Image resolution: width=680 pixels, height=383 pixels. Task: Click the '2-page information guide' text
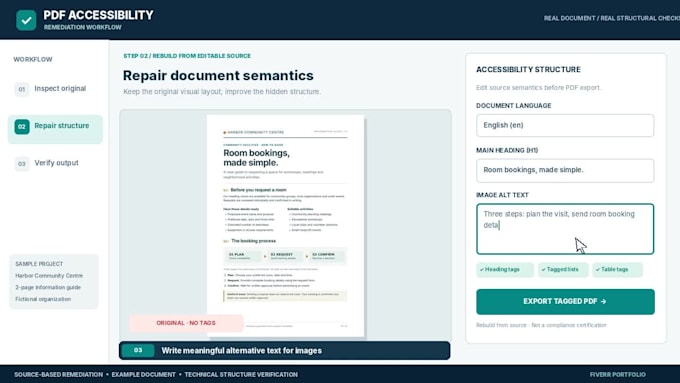[48, 288]
